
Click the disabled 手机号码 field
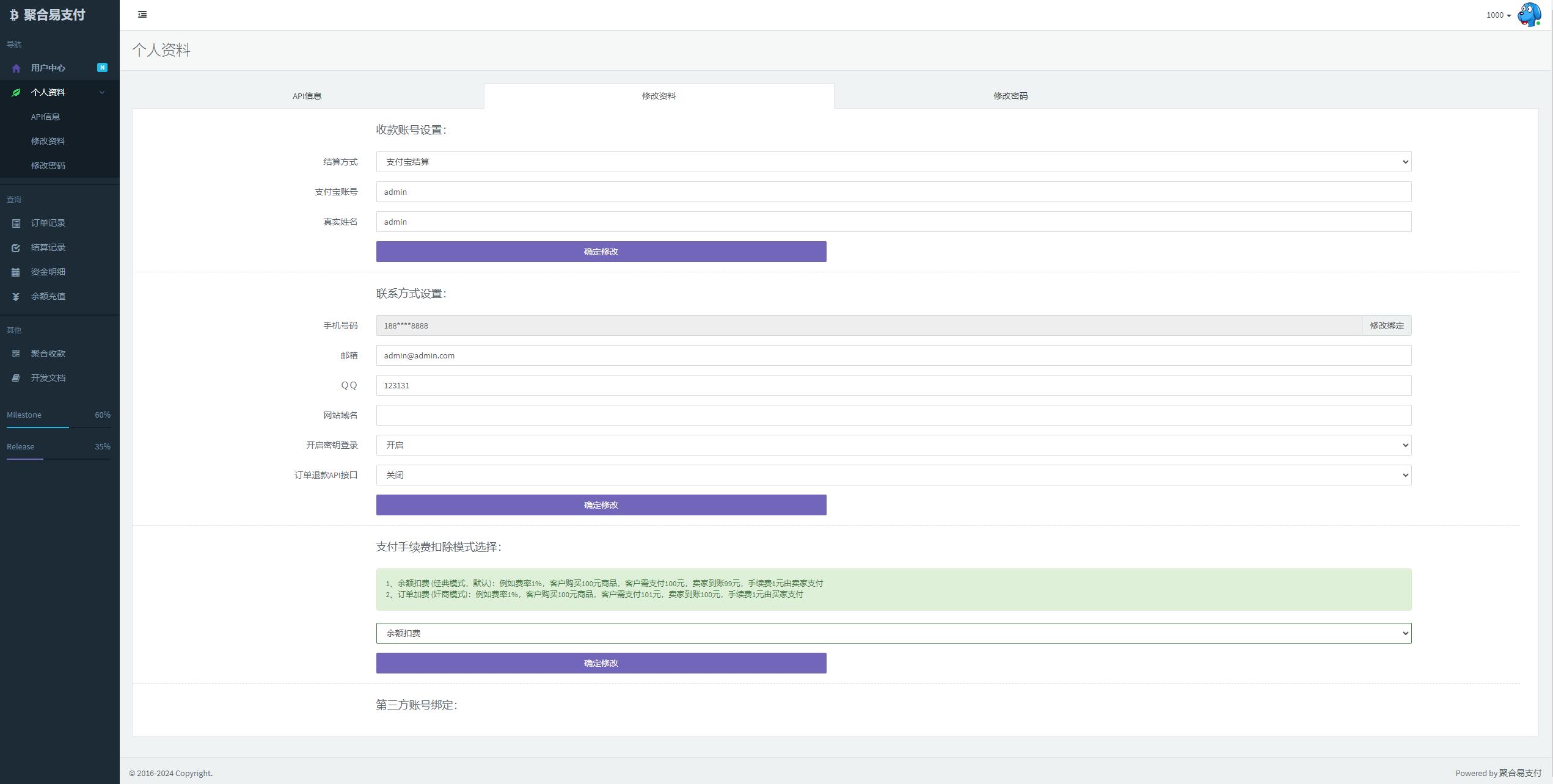(869, 325)
